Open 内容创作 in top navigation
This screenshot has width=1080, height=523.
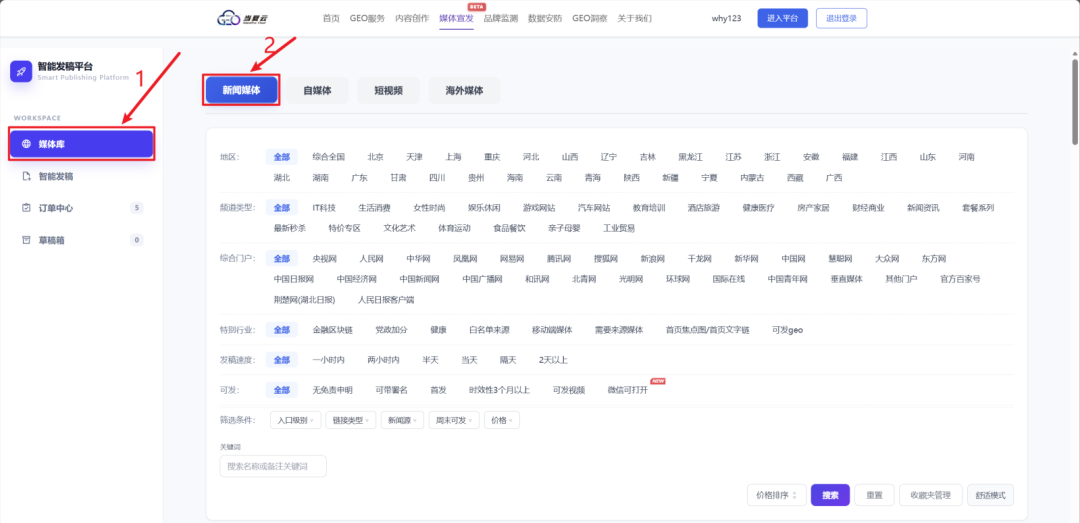click(412, 19)
